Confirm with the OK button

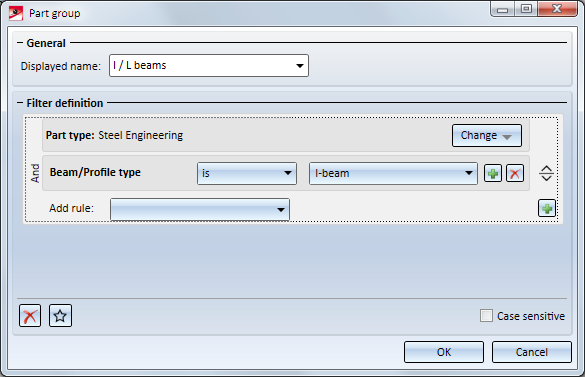click(x=444, y=352)
